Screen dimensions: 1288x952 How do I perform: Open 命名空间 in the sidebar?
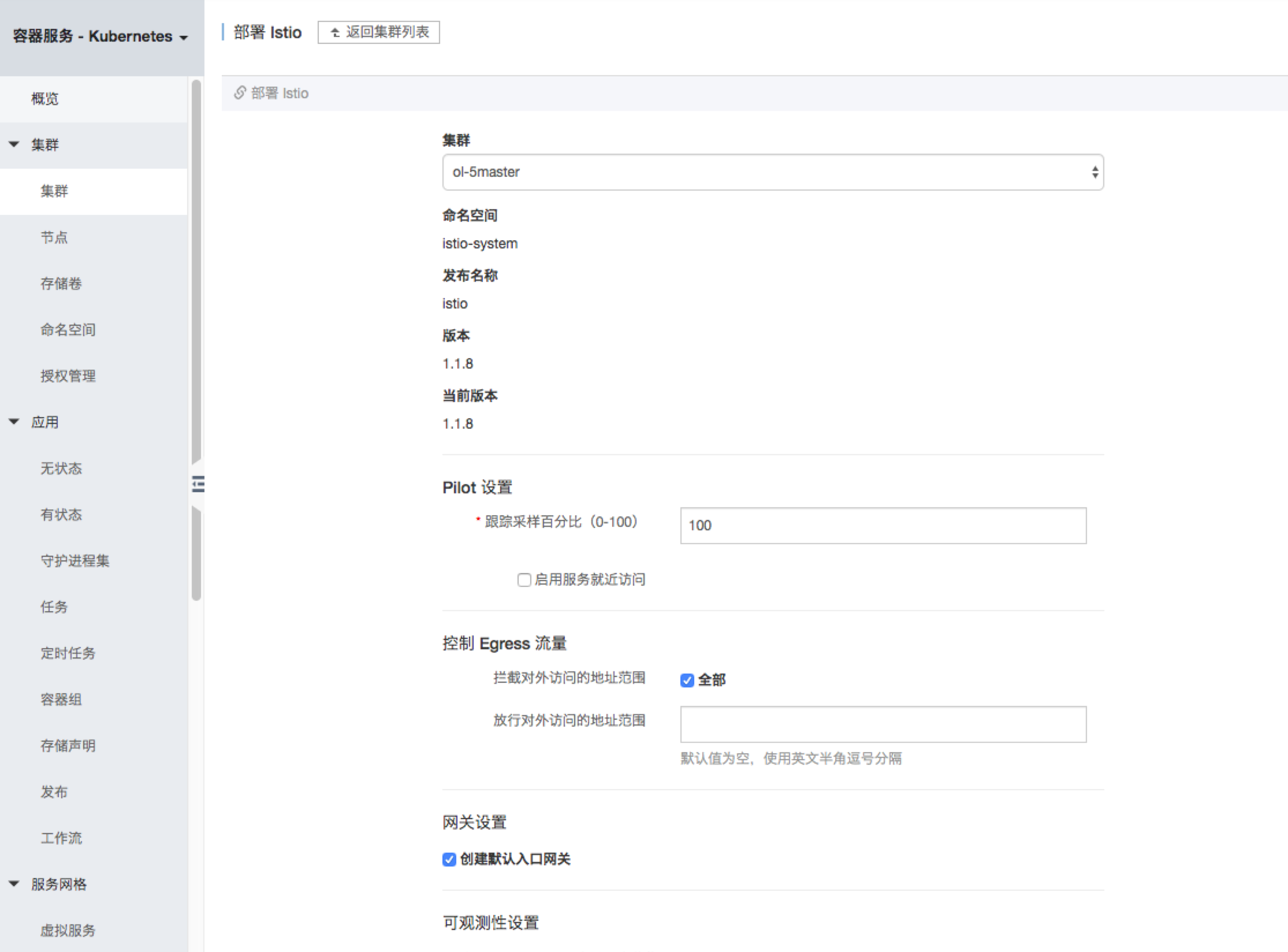coord(94,330)
